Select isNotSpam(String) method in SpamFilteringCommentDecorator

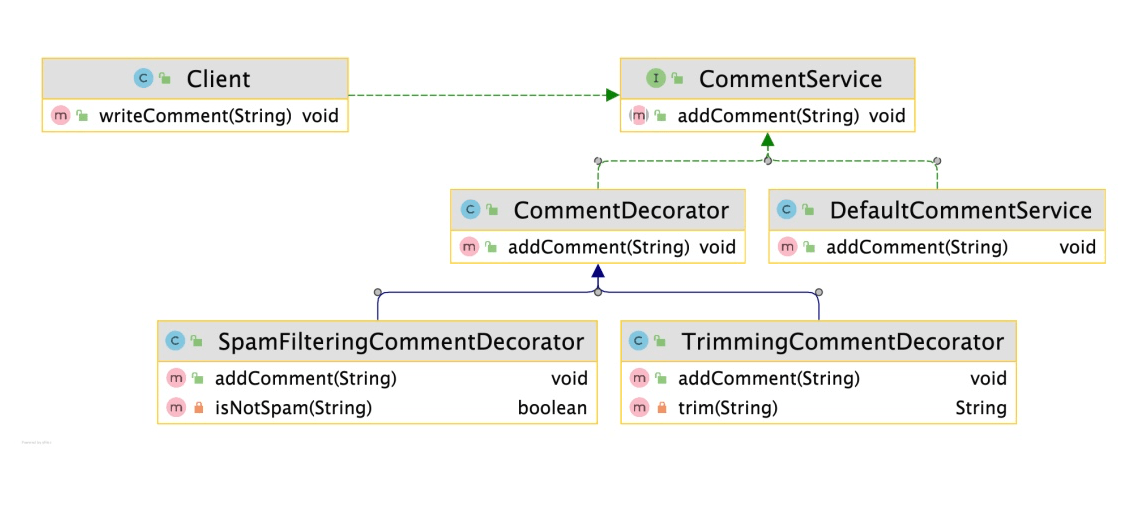click(x=293, y=408)
